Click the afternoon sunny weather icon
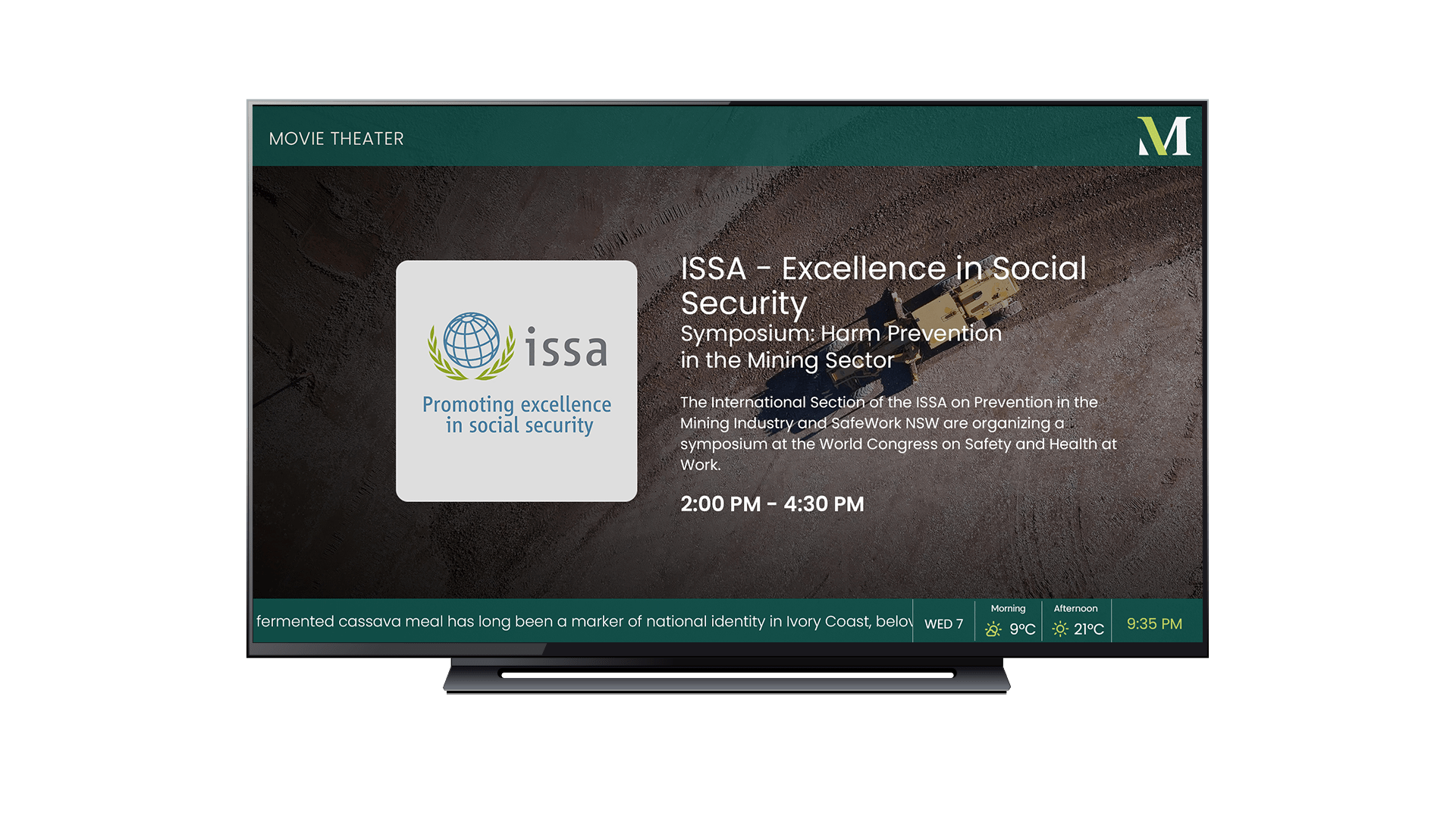Screen dimensions: 1456x819 pyautogui.click(x=1060, y=629)
